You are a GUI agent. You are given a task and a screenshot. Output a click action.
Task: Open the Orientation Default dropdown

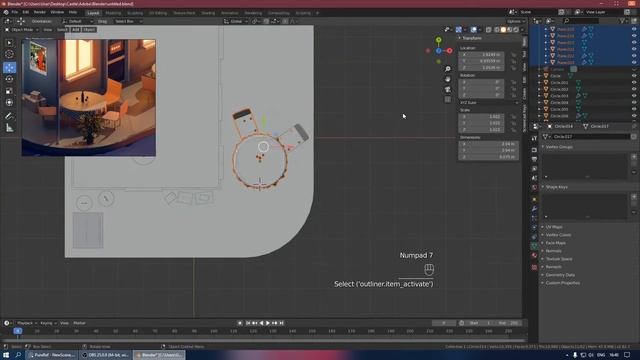78,21
